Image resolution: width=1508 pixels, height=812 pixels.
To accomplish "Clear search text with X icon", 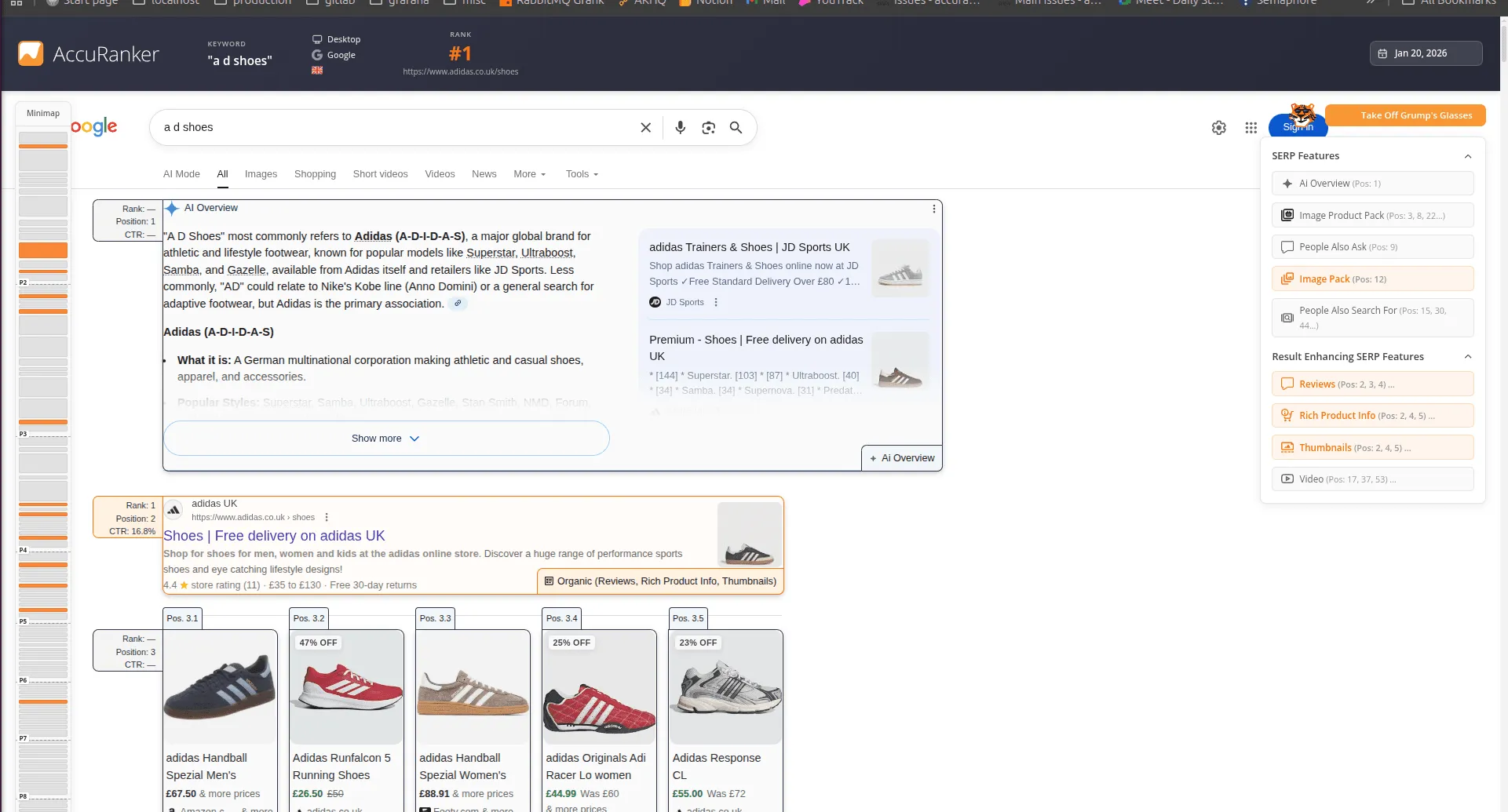I will (x=645, y=128).
